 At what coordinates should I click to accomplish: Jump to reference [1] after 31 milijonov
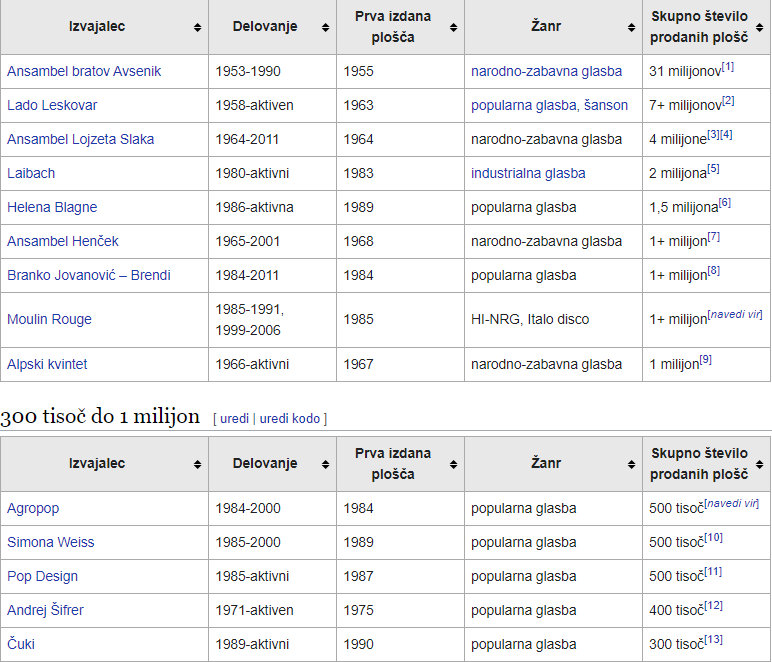point(728,67)
